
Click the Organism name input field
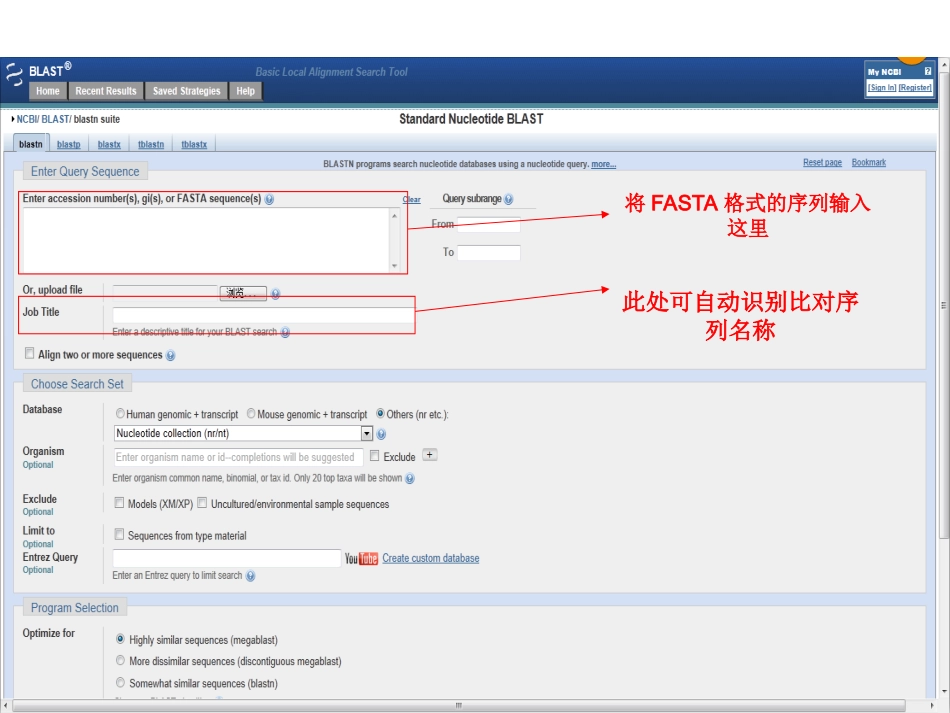click(x=239, y=457)
